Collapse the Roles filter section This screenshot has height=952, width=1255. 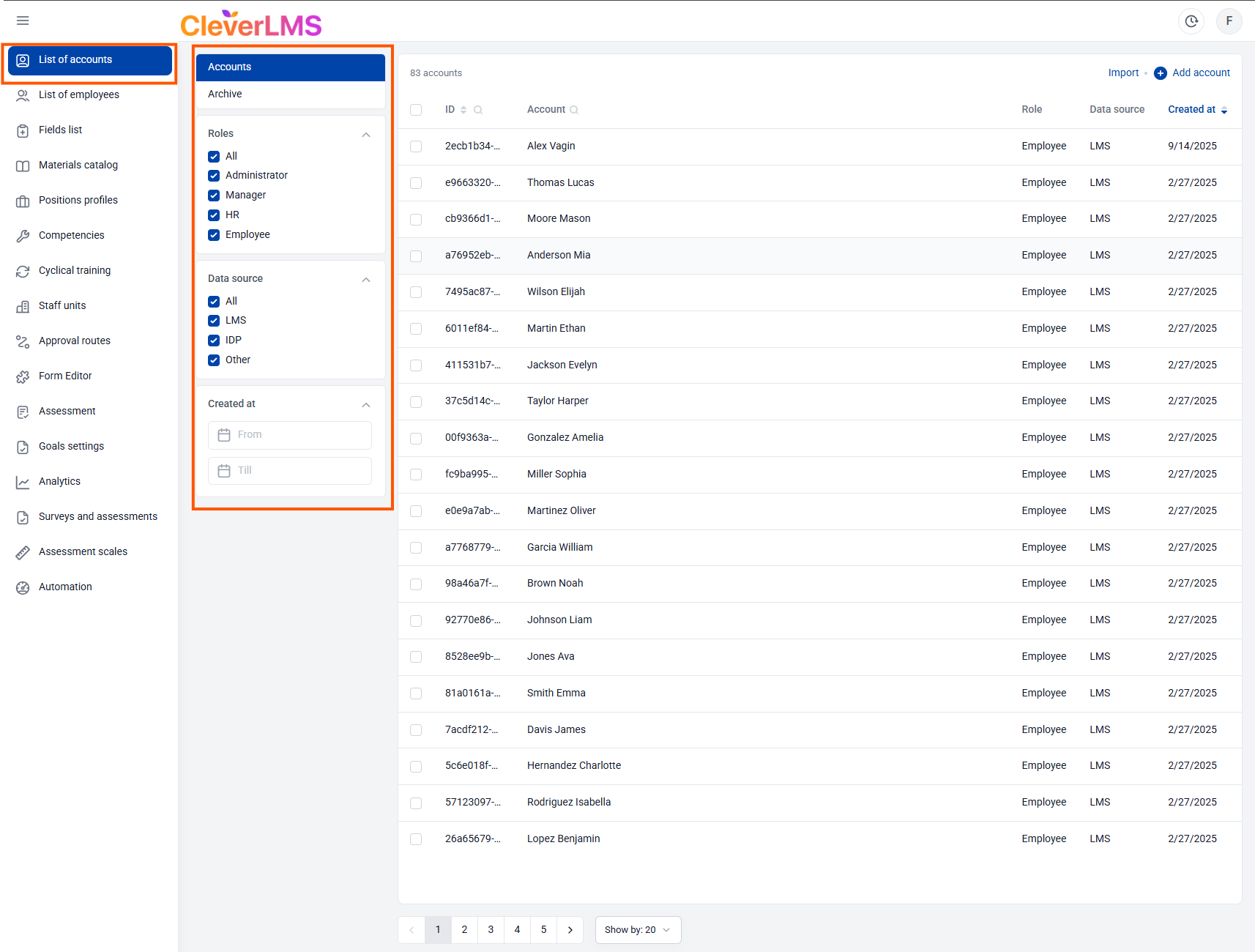[x=366, y=134]
